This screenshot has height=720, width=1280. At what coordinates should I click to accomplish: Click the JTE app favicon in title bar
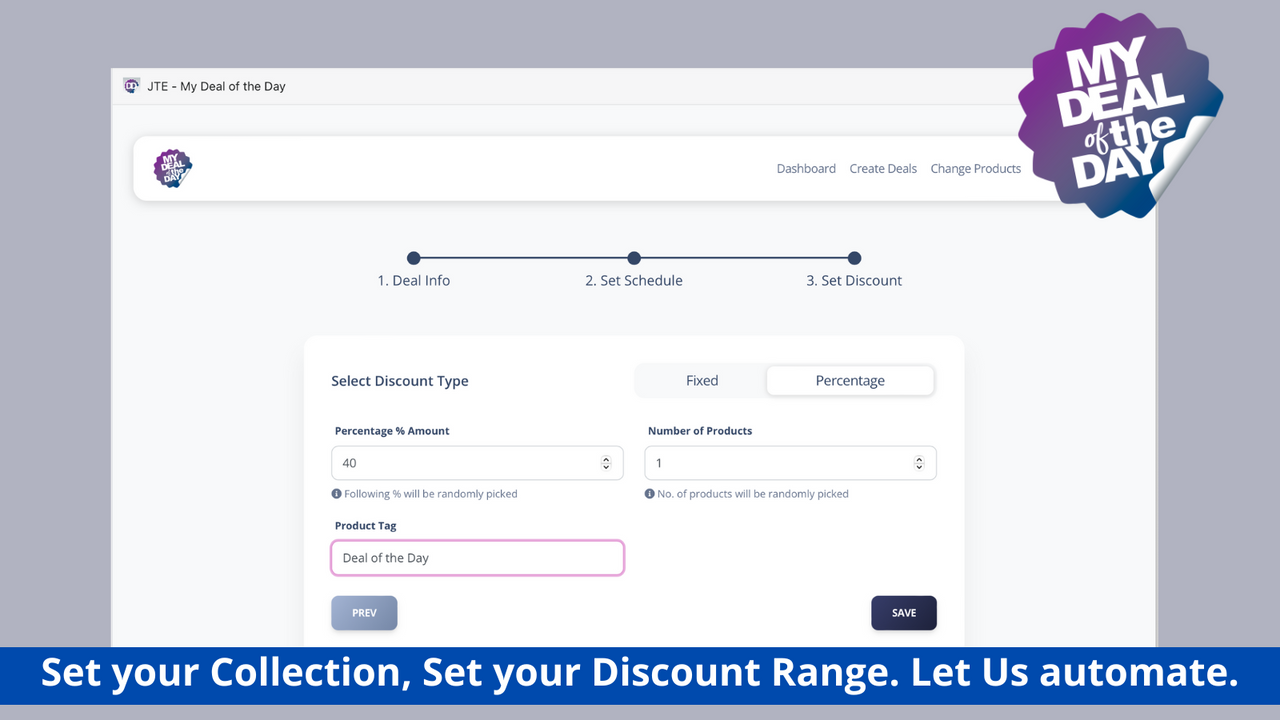point(131,86)
